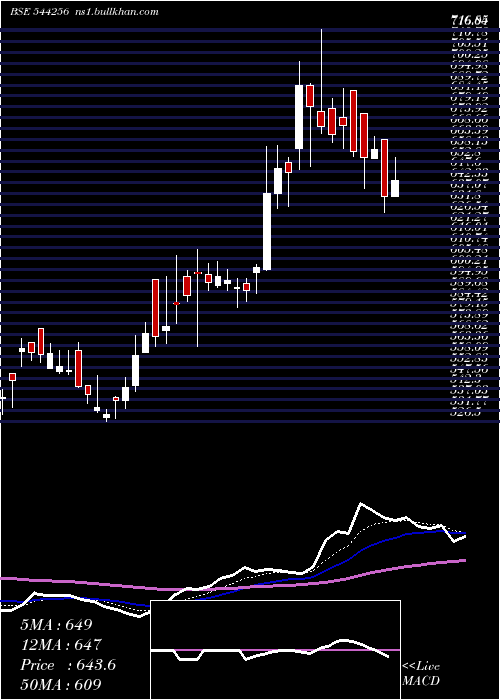Click the tallest white candlestick body
Viewport: 500px width, 700px height.
click(x=267, y=232)
